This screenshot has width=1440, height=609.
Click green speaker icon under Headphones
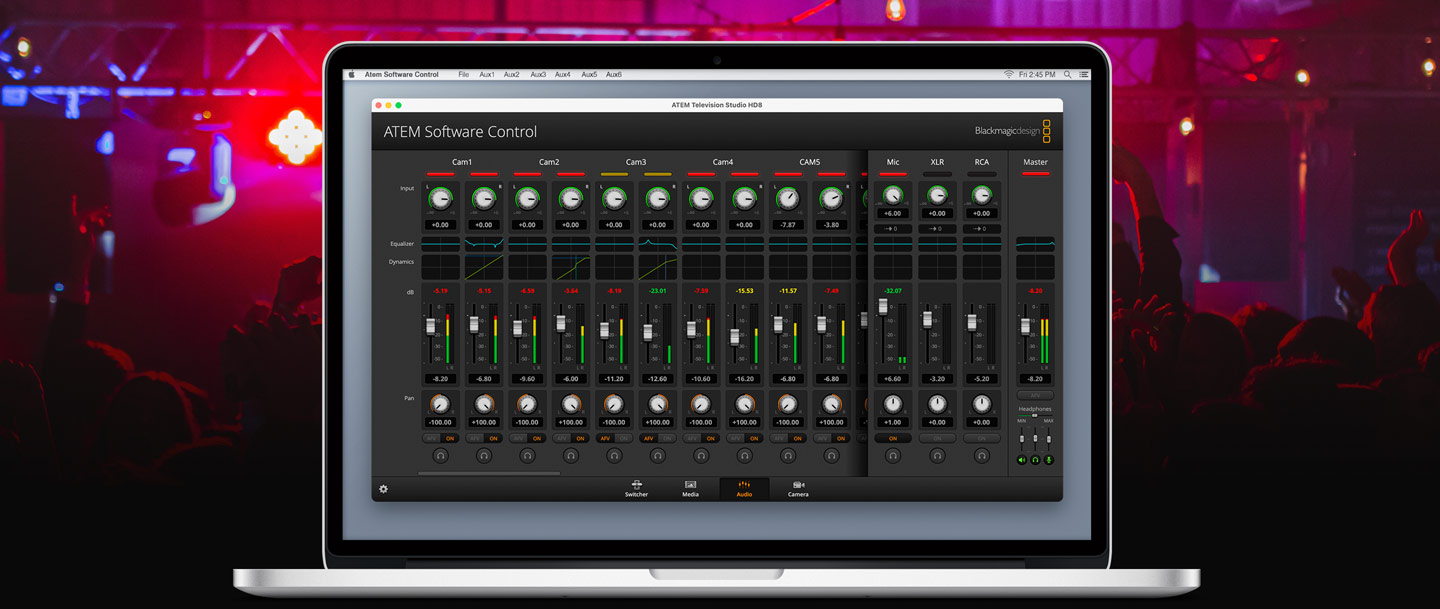(1022, 460)
